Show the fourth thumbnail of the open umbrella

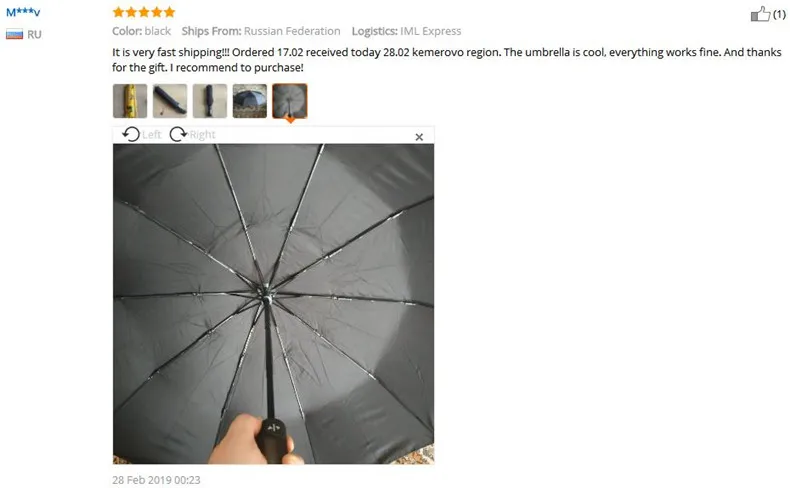tap(250, 101)
